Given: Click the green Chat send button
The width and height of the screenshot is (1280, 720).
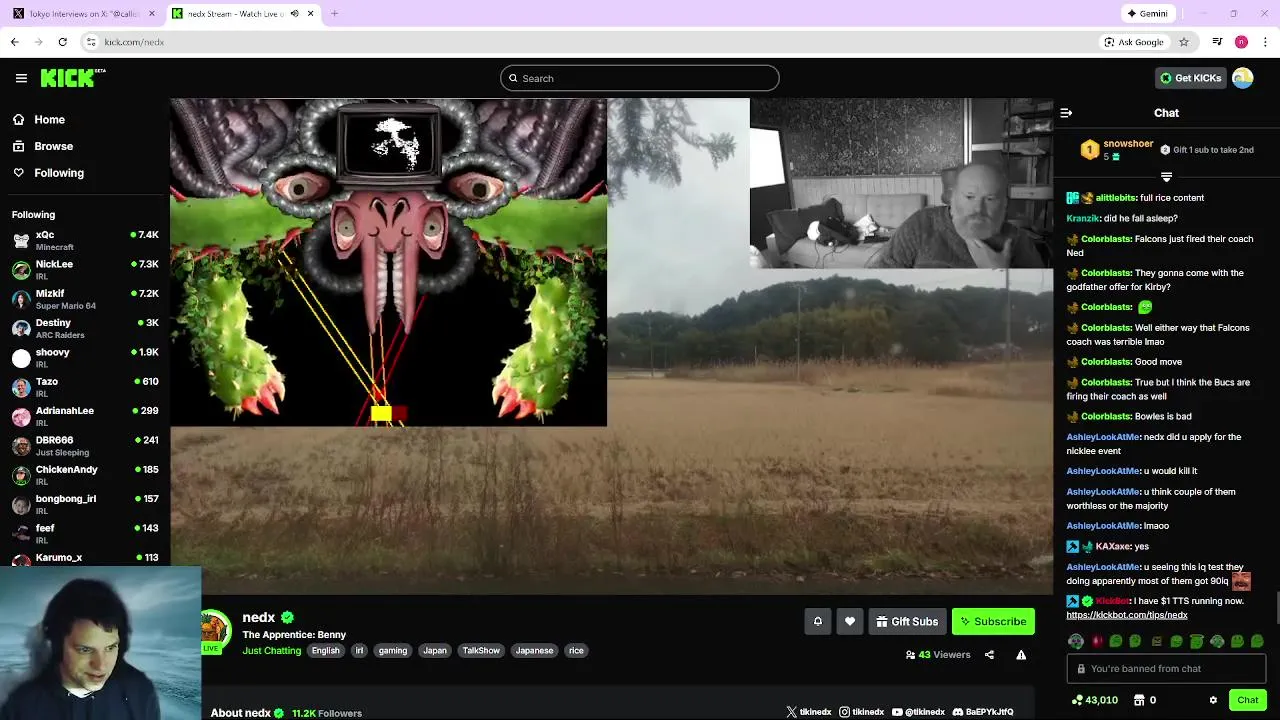Looking at the screenshot, I should tap(1247, 700).
